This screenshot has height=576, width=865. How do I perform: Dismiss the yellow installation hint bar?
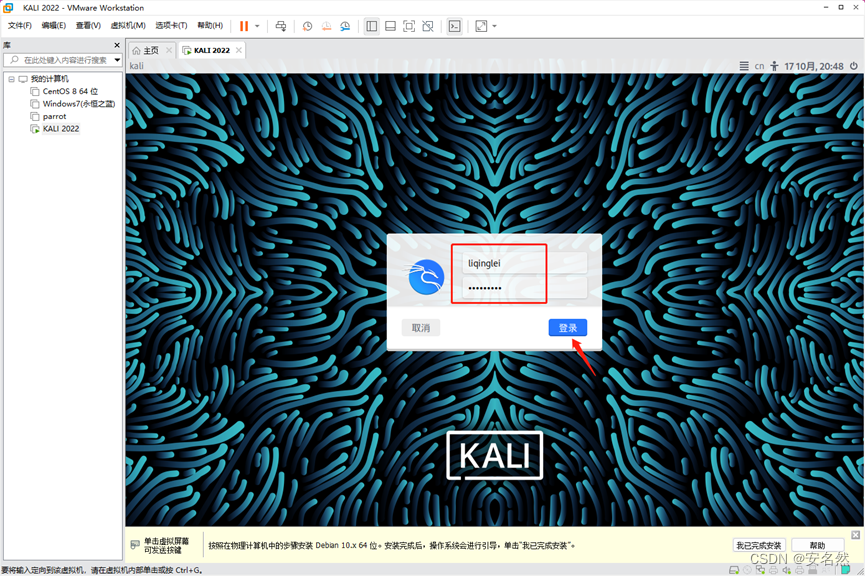point(855,535)
